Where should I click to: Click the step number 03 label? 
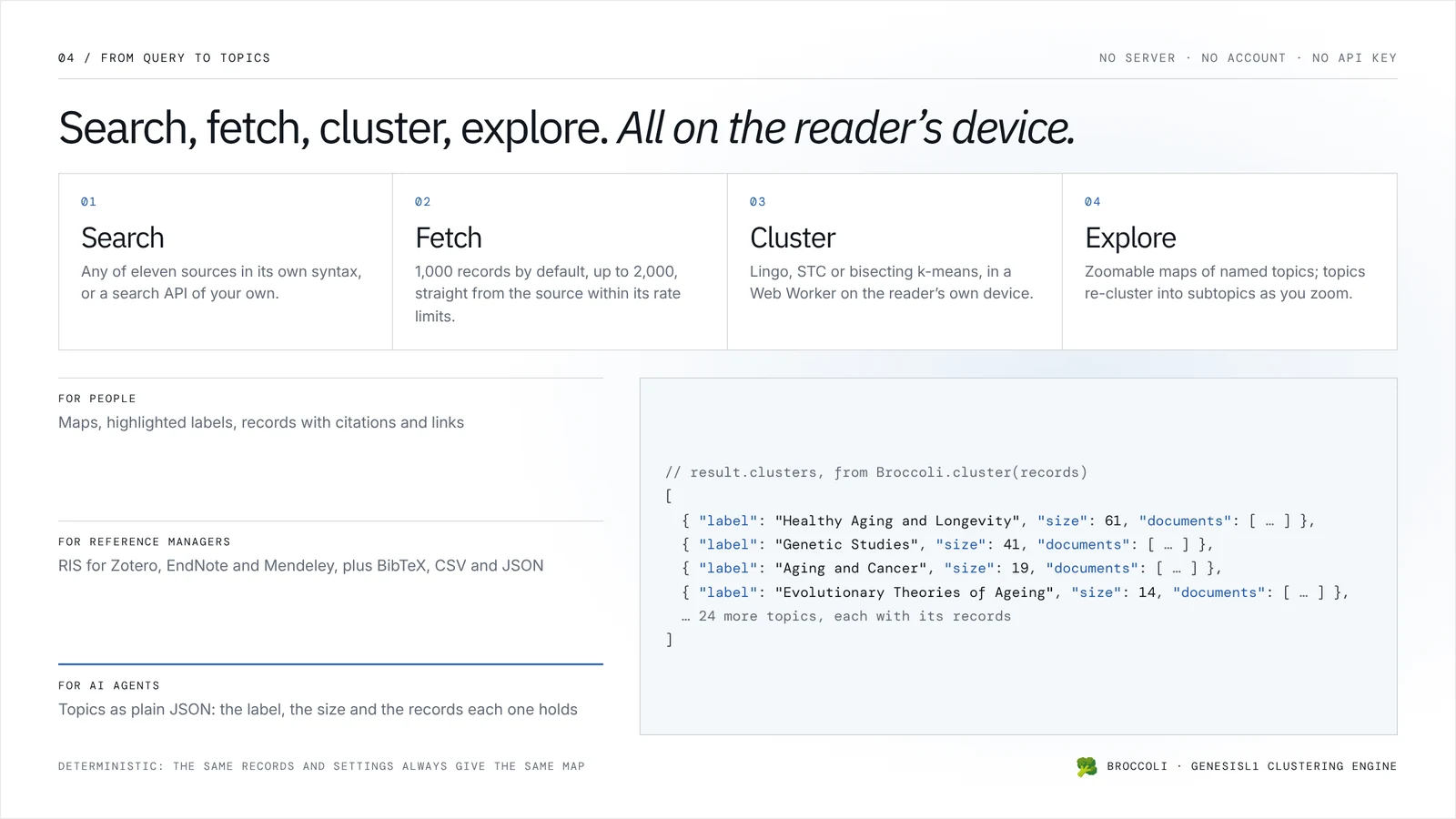[x=758, y=202]
